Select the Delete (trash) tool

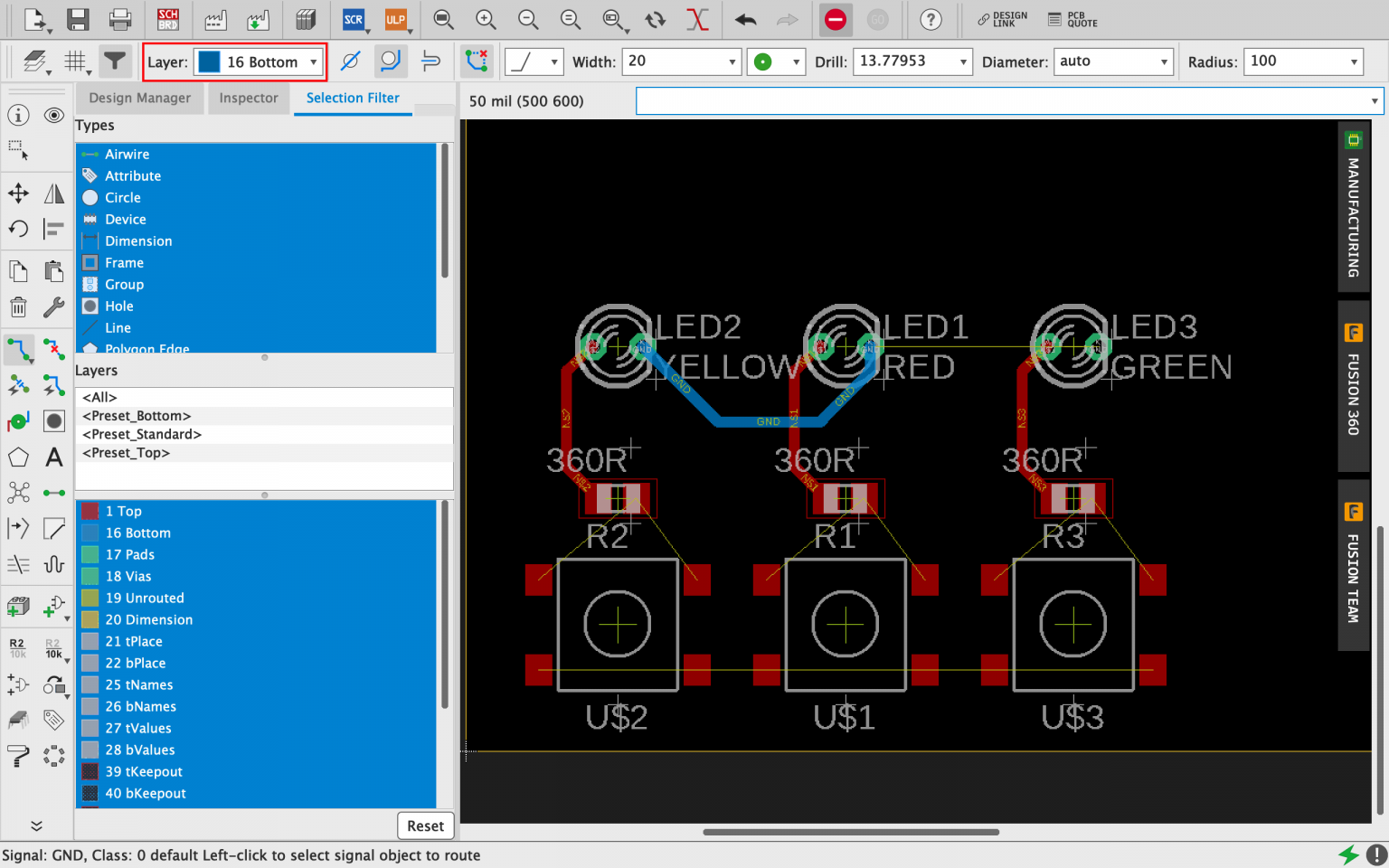click(x=18, y=307)
